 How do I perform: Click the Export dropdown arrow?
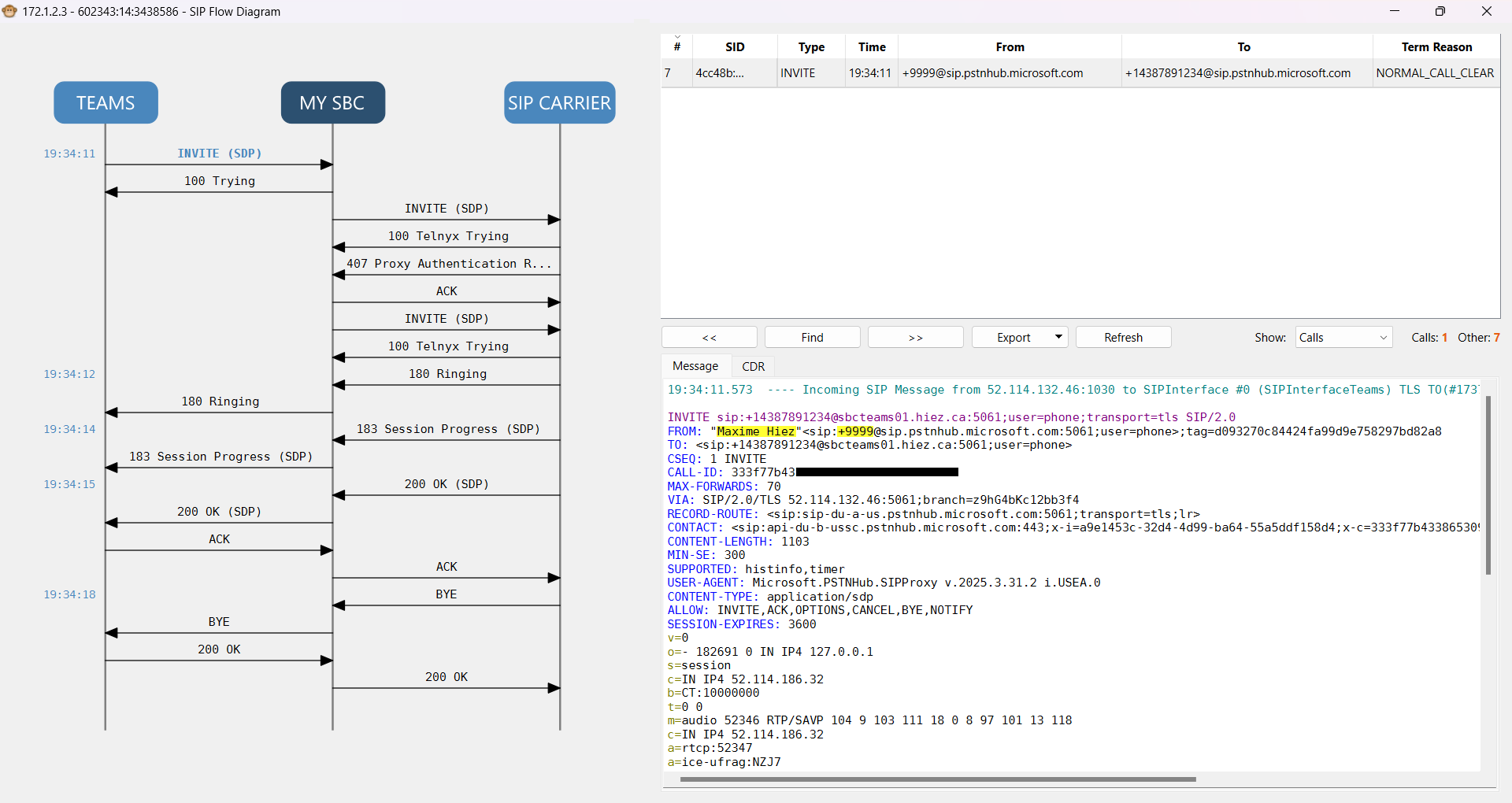click(1058, 337)
